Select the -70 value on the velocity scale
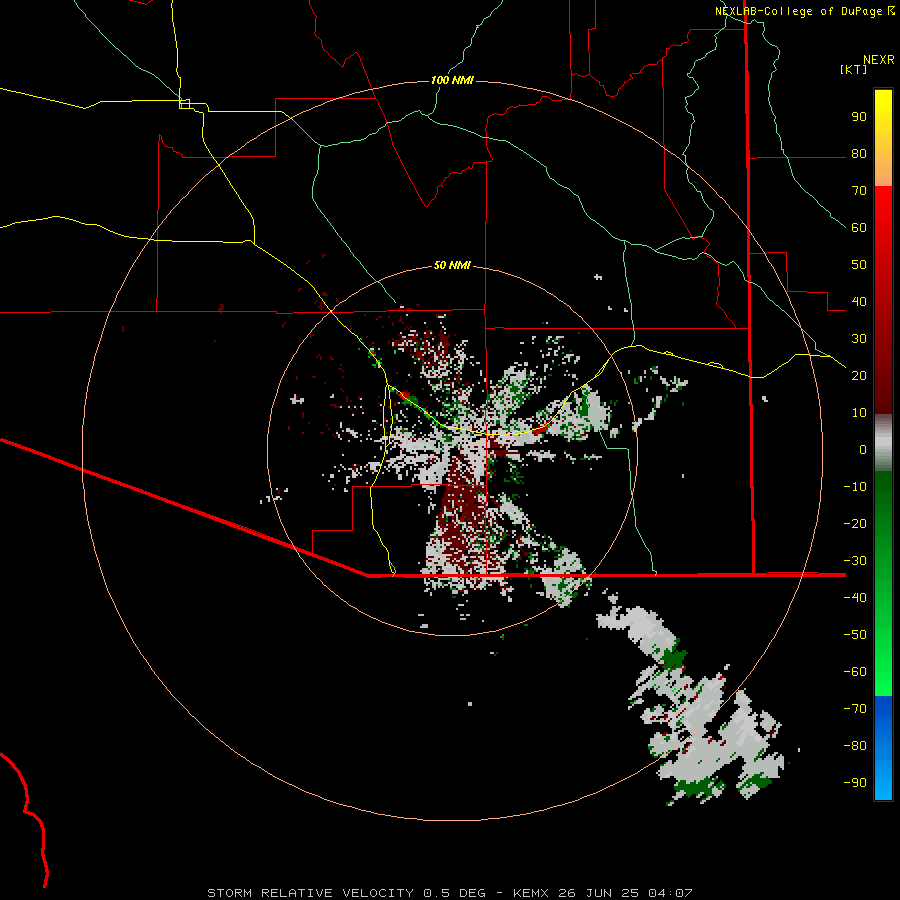This screenshot has width=900, height=900. click(x=855, y=709)
